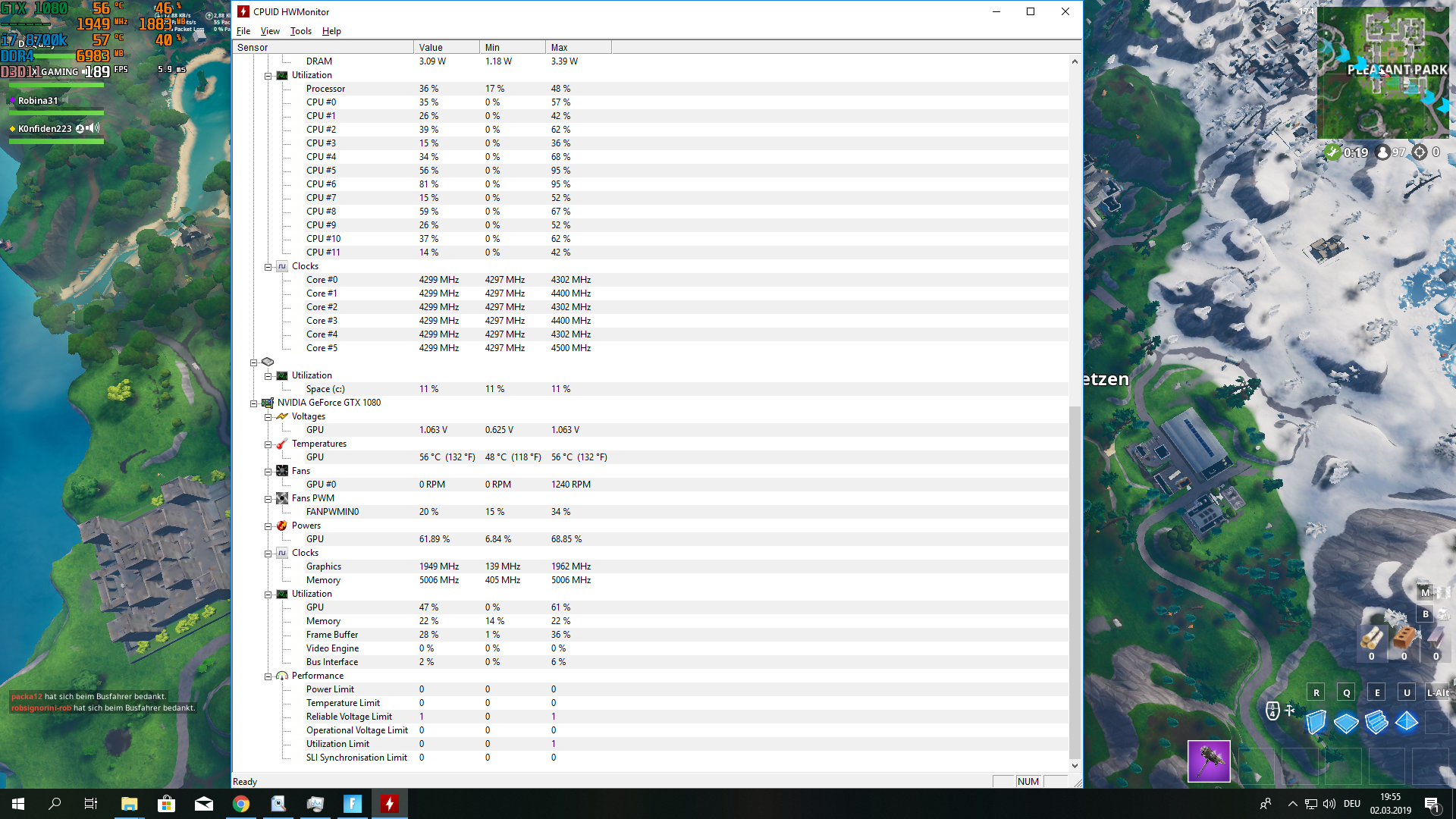Viewport: 1456px width, 819px height.
Task: Click the NVIDIA GeForce GTX 1080 card icon
Action: (268, 403)
